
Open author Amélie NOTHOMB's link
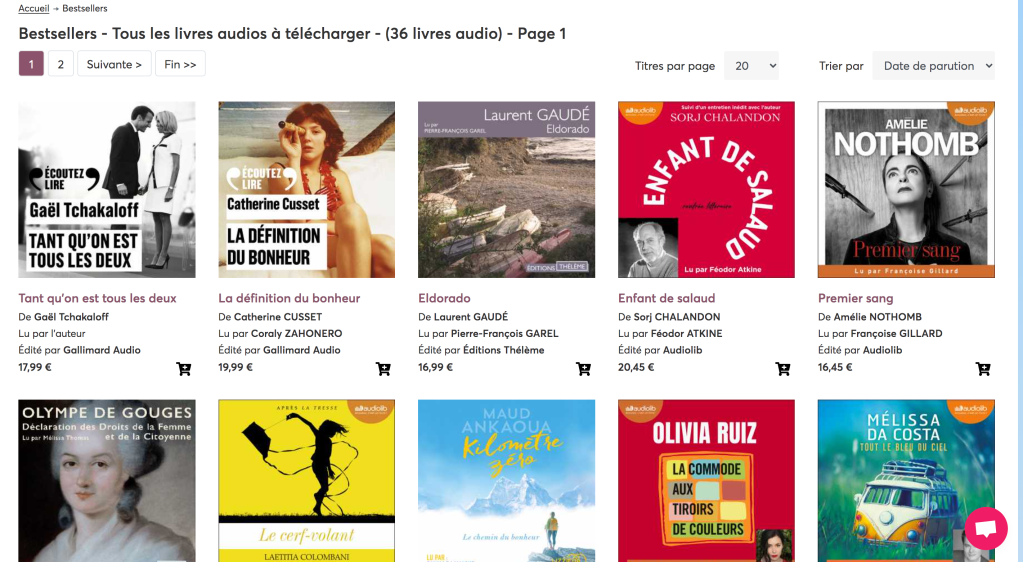tap(878, 317)
